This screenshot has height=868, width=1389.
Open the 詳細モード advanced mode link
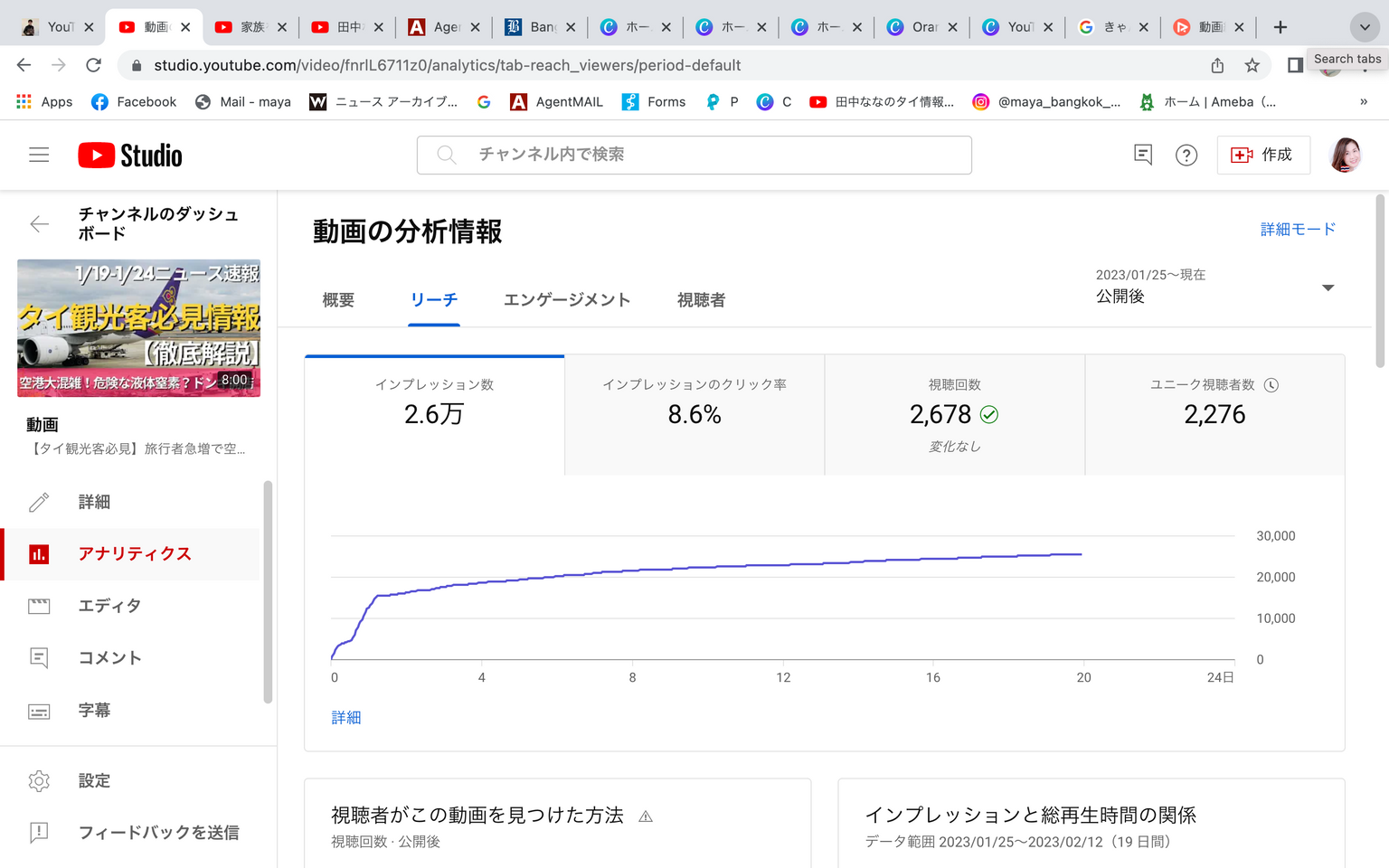coord(1298,230)
